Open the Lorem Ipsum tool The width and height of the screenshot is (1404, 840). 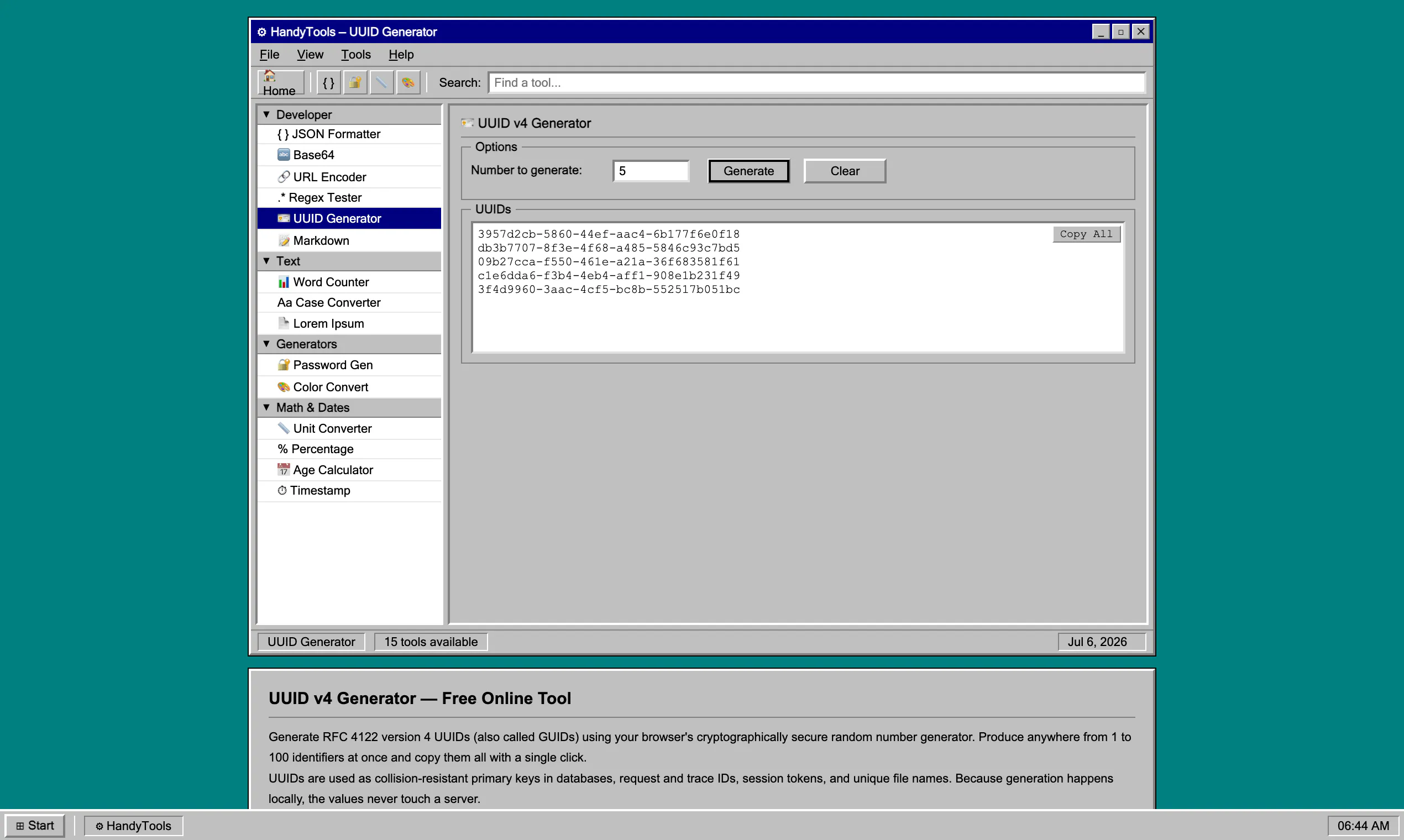[x=349, y=324]
